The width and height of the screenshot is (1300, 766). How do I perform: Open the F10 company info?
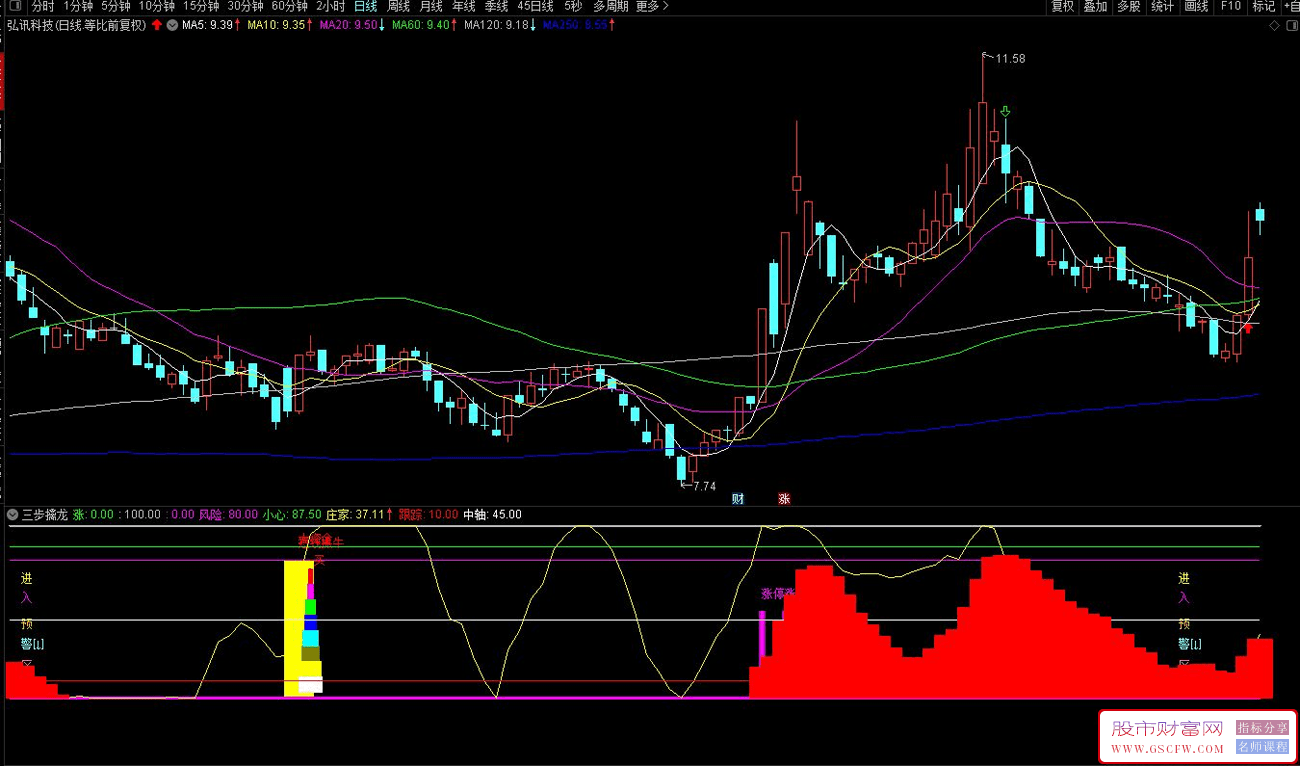click(x=1230, y=6)
